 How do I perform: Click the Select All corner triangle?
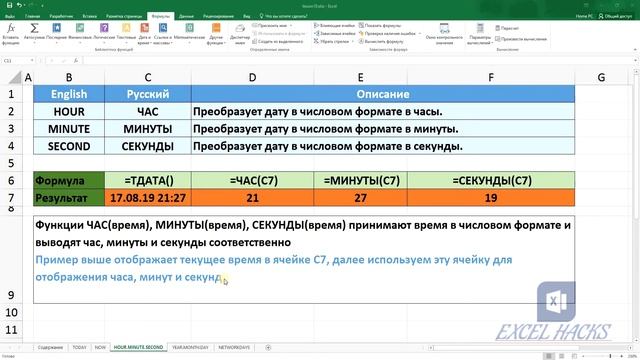(15, 77)
